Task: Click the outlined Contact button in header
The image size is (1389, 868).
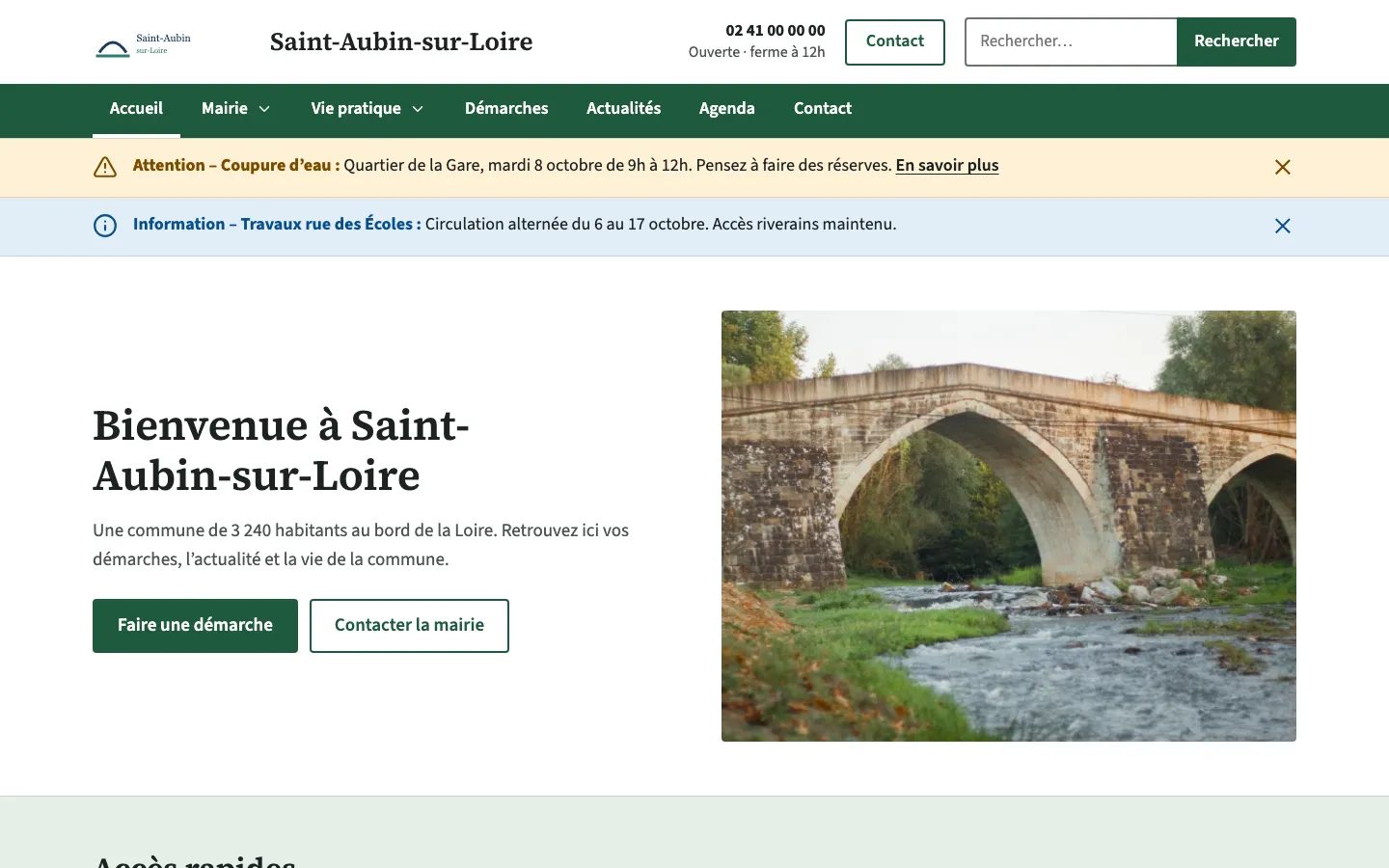Action: 895,41
